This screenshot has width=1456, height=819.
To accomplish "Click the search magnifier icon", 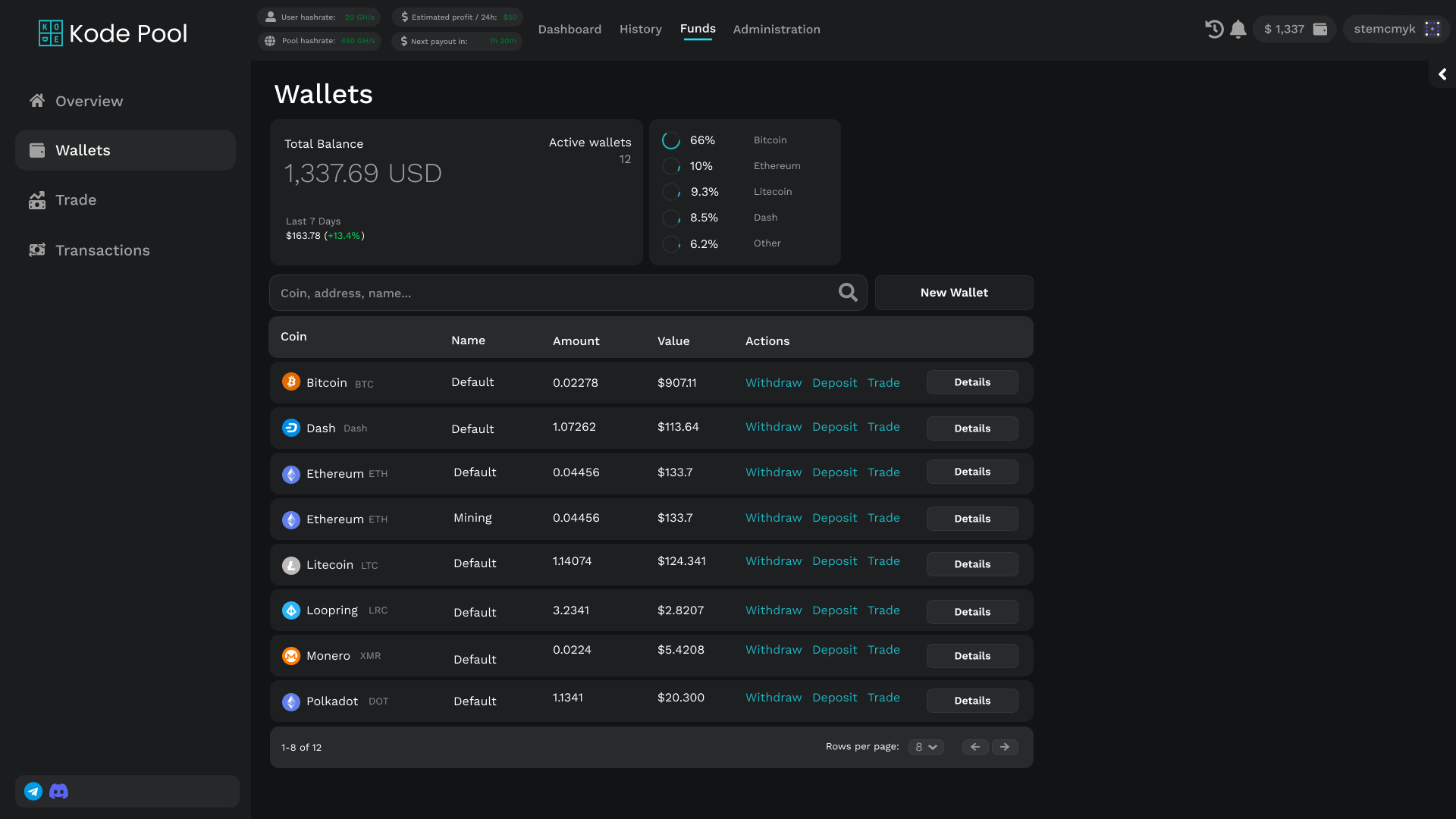I will pos(848,293).
